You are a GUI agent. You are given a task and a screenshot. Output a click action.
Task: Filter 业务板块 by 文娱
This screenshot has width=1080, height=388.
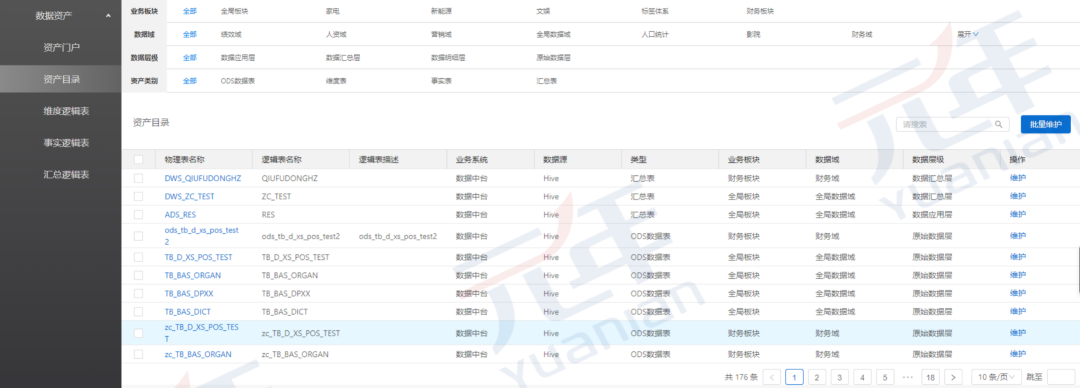[543, 12]
